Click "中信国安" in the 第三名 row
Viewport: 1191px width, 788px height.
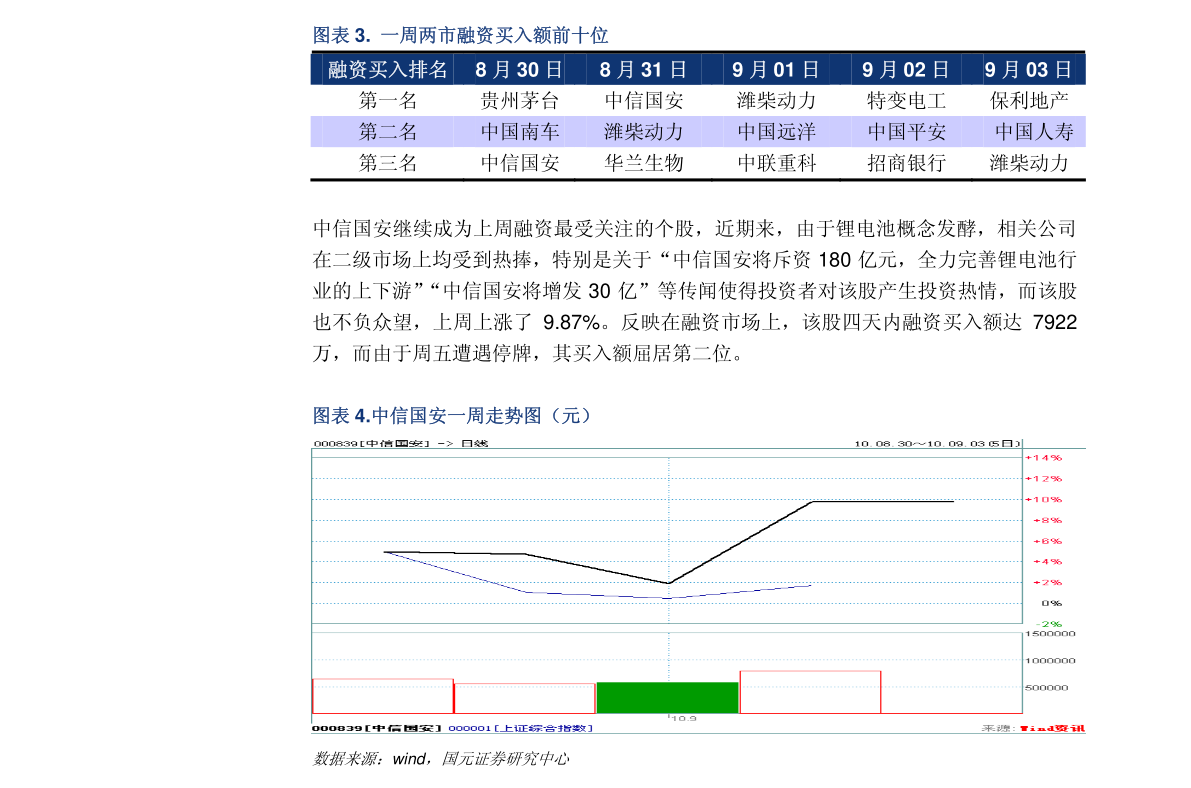coord(520,163)
